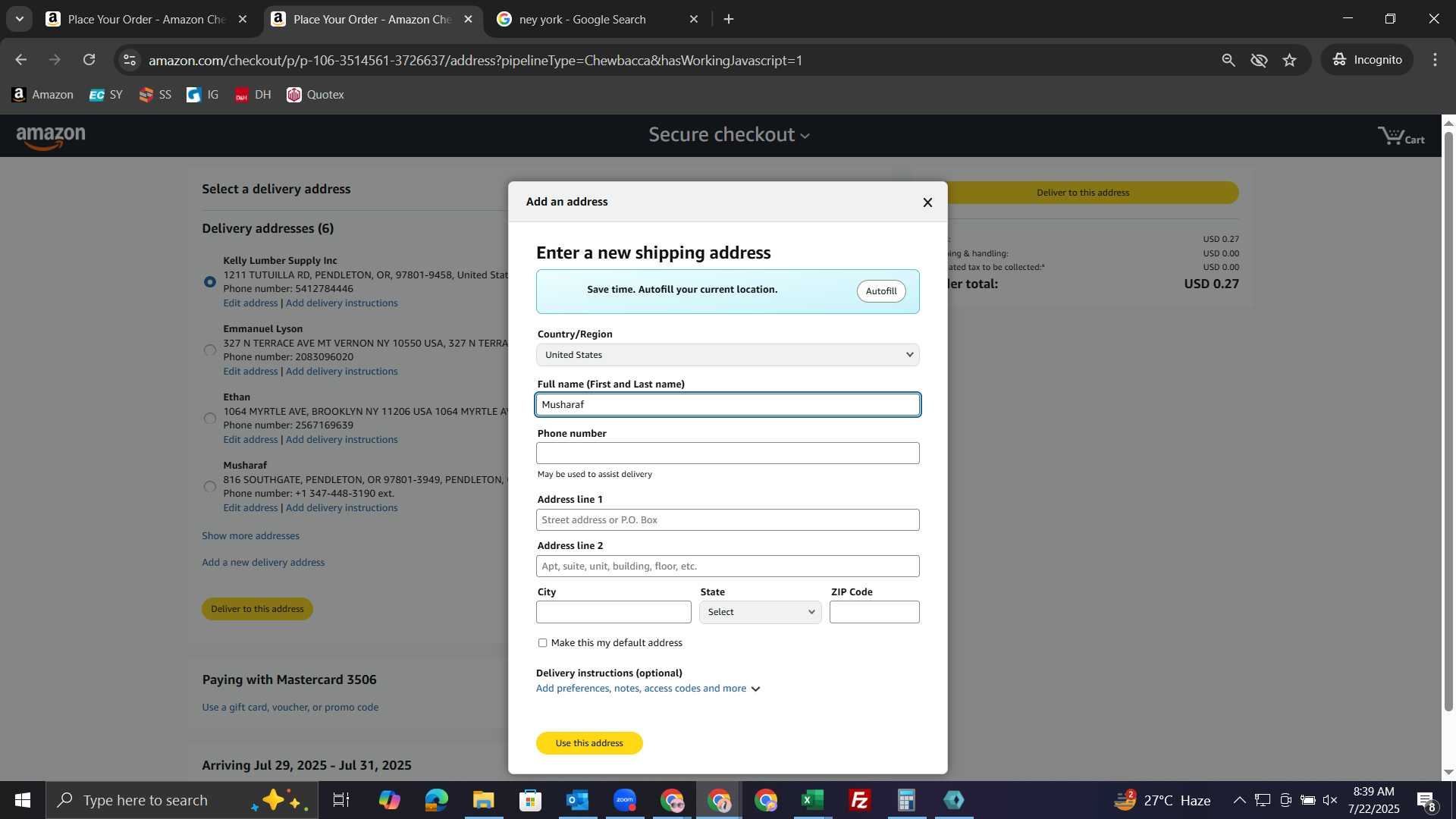Switch to ney york Google Search tab
Screen dimensions: 1456x819
[x=582, y=19]
